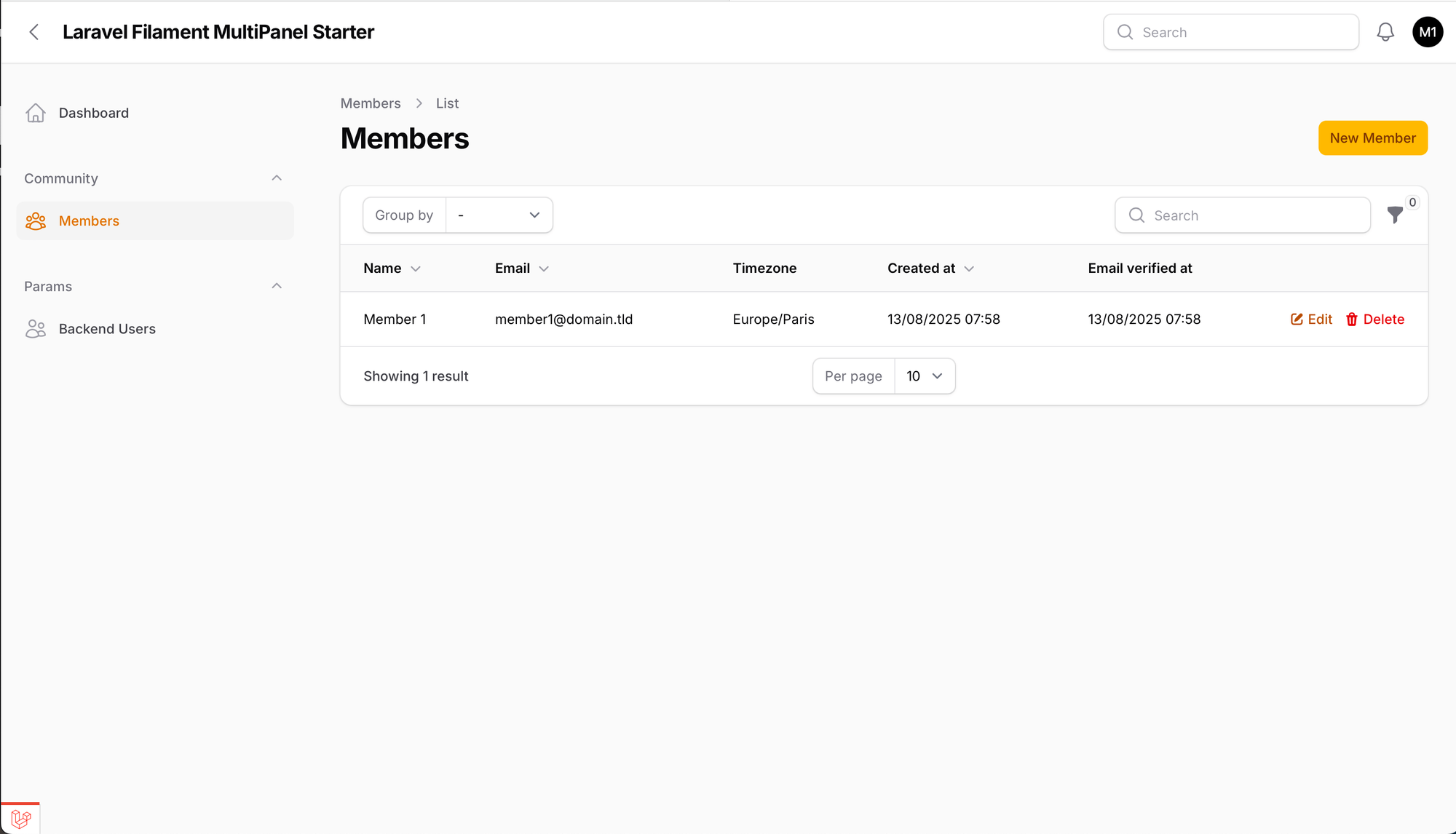Image resolution: width=1456 pixels, height=834 pixels.
Task: Open the table filter funnel icon
Action: [x=1395, y=215]
